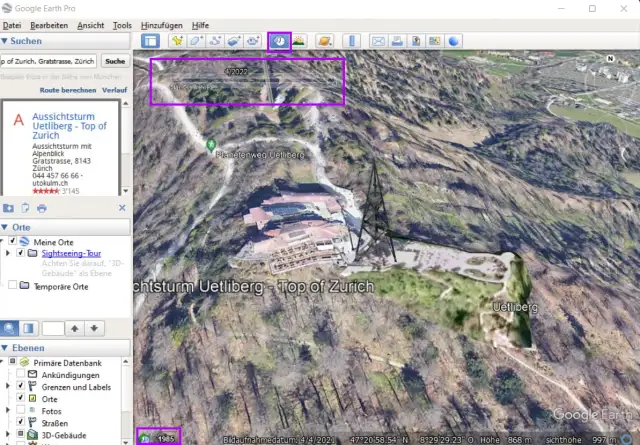
Task: Click the sunlight toolbar icon
Action: tap(299, 41)
